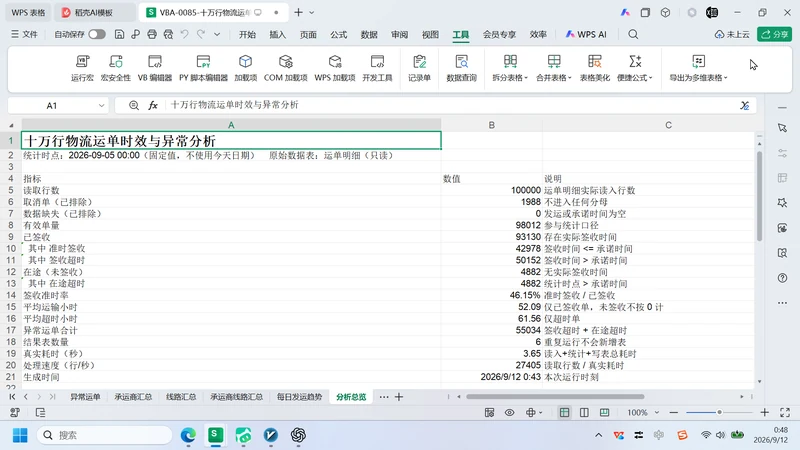Viewport: 800px width, 450px height.
Task: Open the 数据 ribbon tab
Action: pyautogui.click(x=369, y=34)
